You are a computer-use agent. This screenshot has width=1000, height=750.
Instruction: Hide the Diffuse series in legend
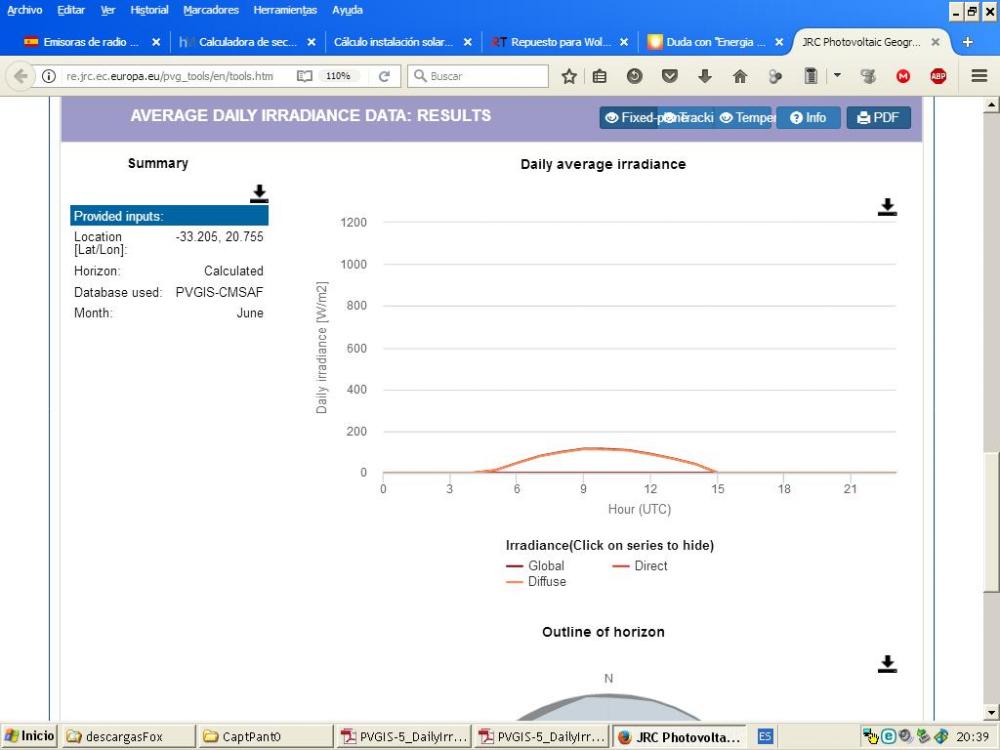tap(536, 582)
